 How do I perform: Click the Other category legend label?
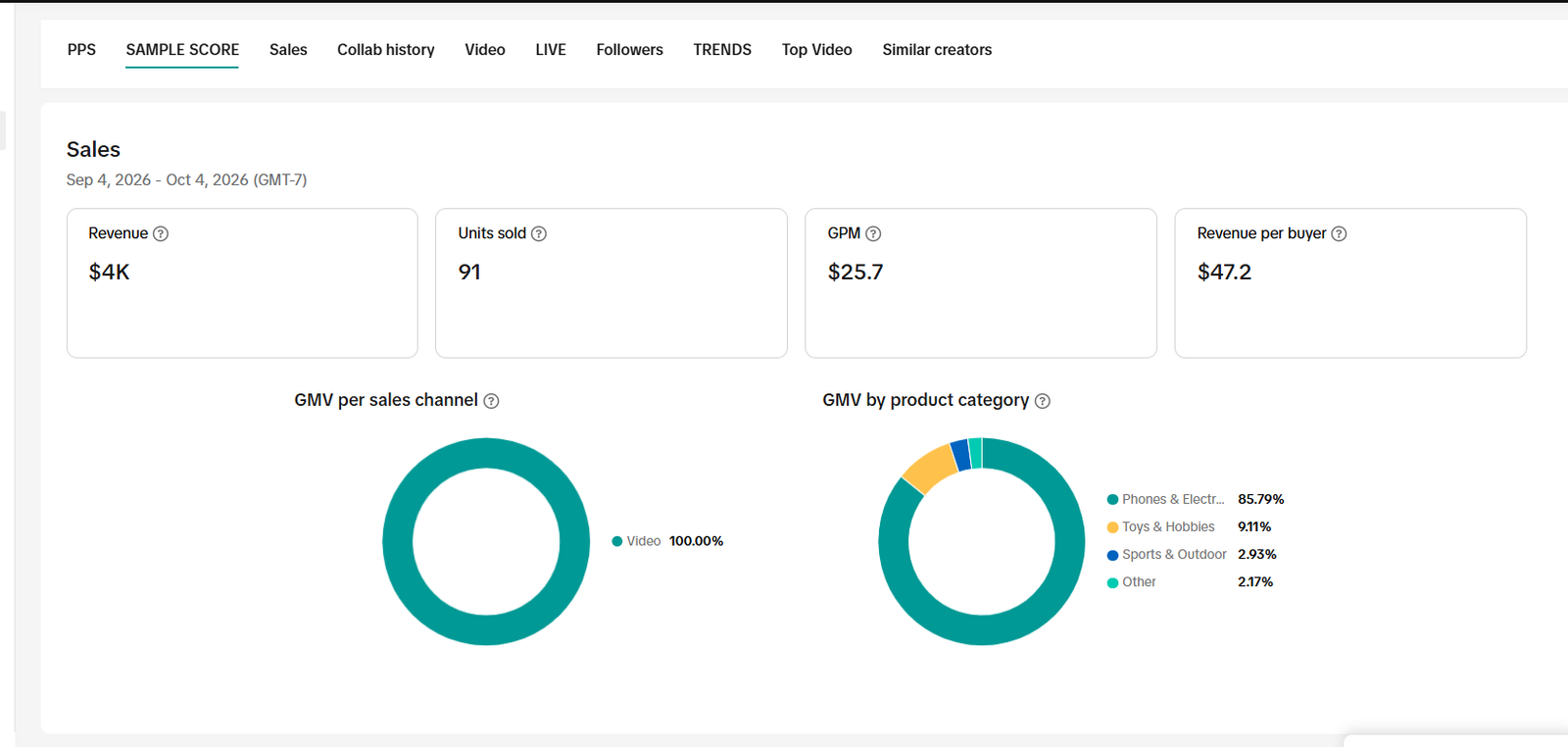tap(1139, 582)
